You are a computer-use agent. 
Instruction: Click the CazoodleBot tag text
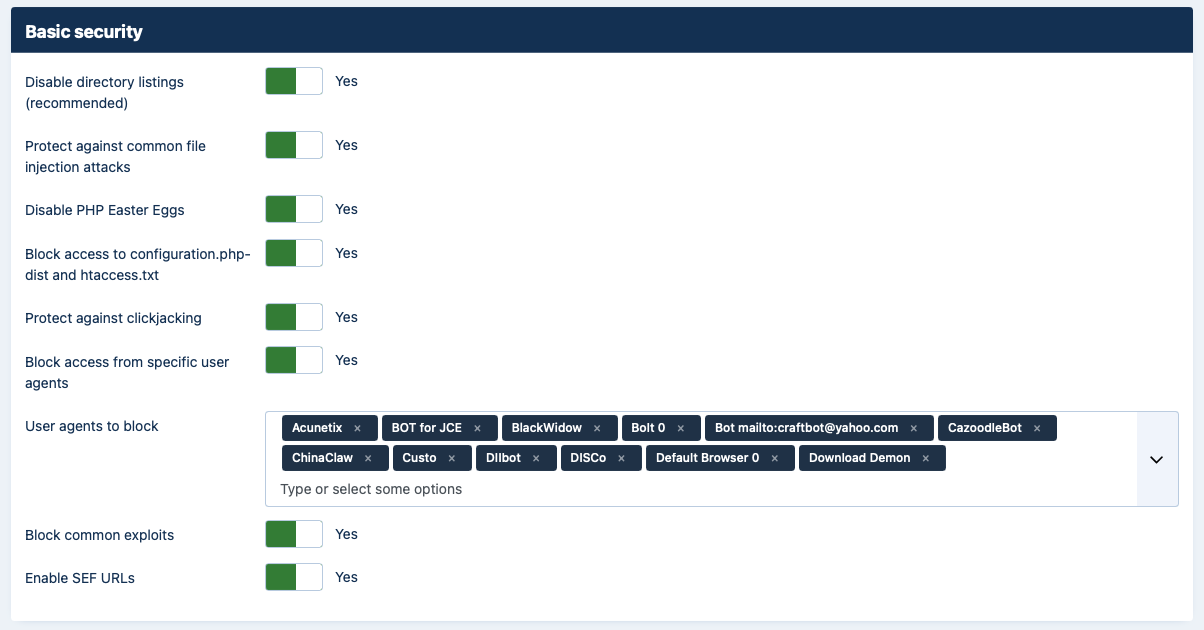click(x=985, y=428)
